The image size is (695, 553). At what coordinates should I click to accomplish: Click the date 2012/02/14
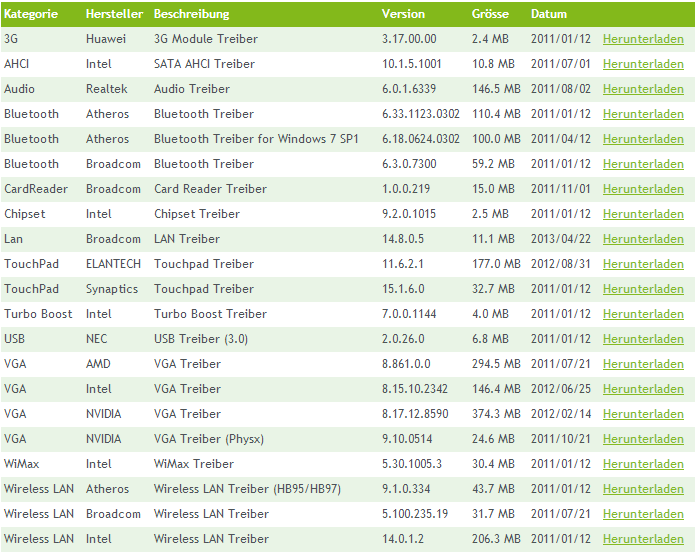click(x=561, y=414)
